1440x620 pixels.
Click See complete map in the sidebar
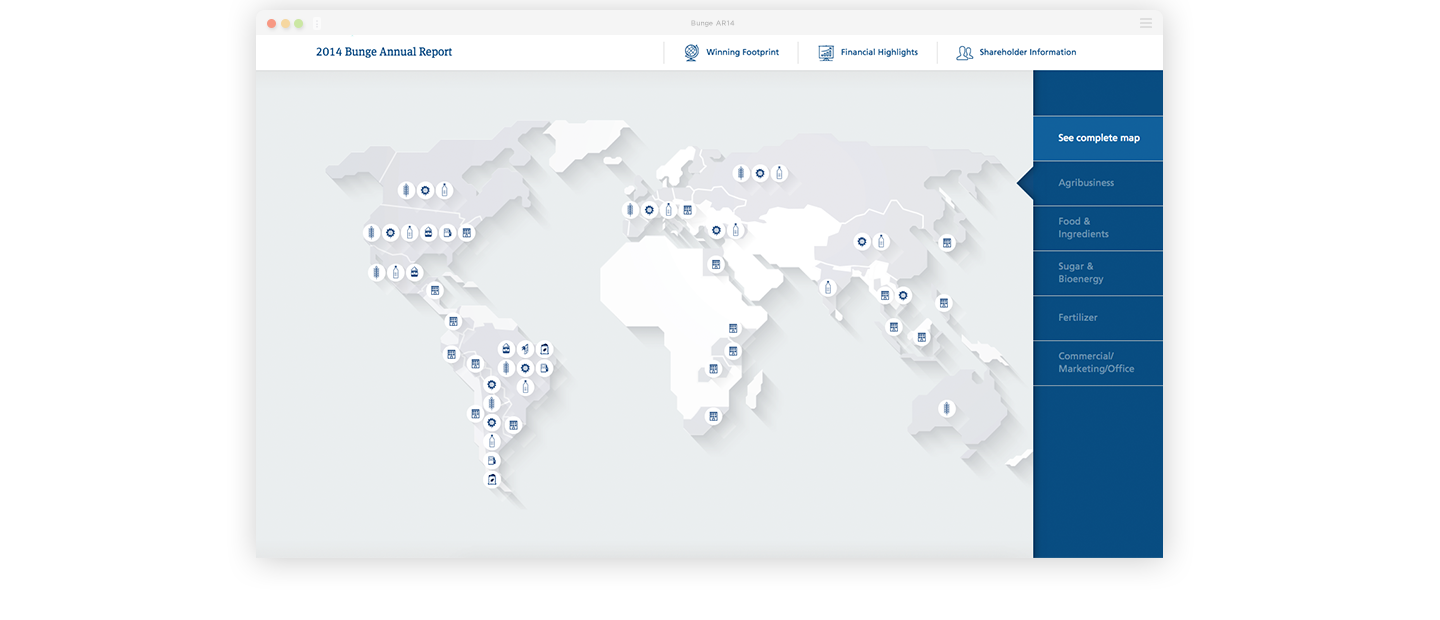click(x=1098, y=138)
